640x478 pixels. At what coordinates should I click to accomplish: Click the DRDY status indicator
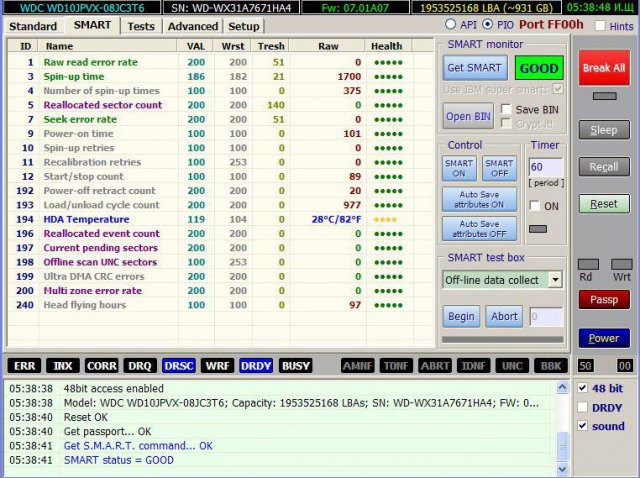tap(257, 366)
